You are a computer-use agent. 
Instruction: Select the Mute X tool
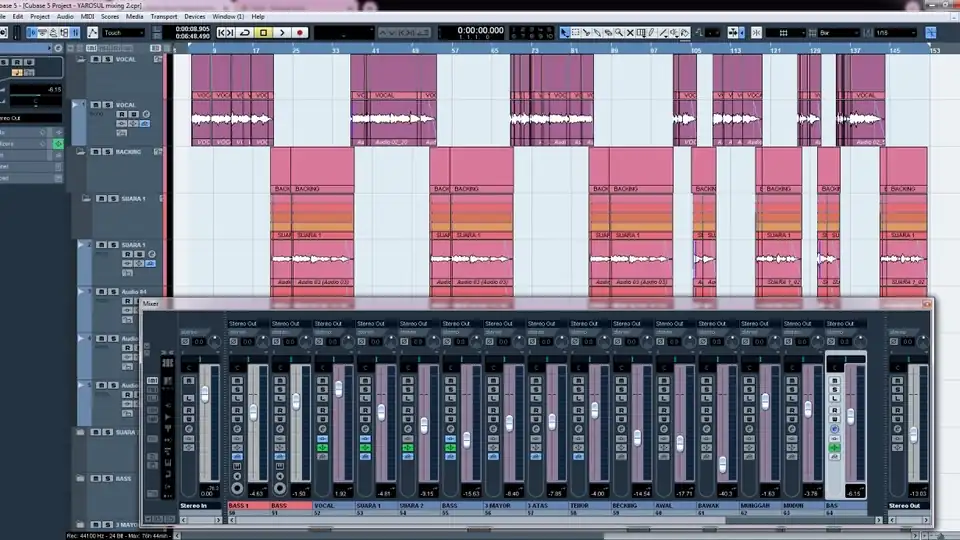629,32
